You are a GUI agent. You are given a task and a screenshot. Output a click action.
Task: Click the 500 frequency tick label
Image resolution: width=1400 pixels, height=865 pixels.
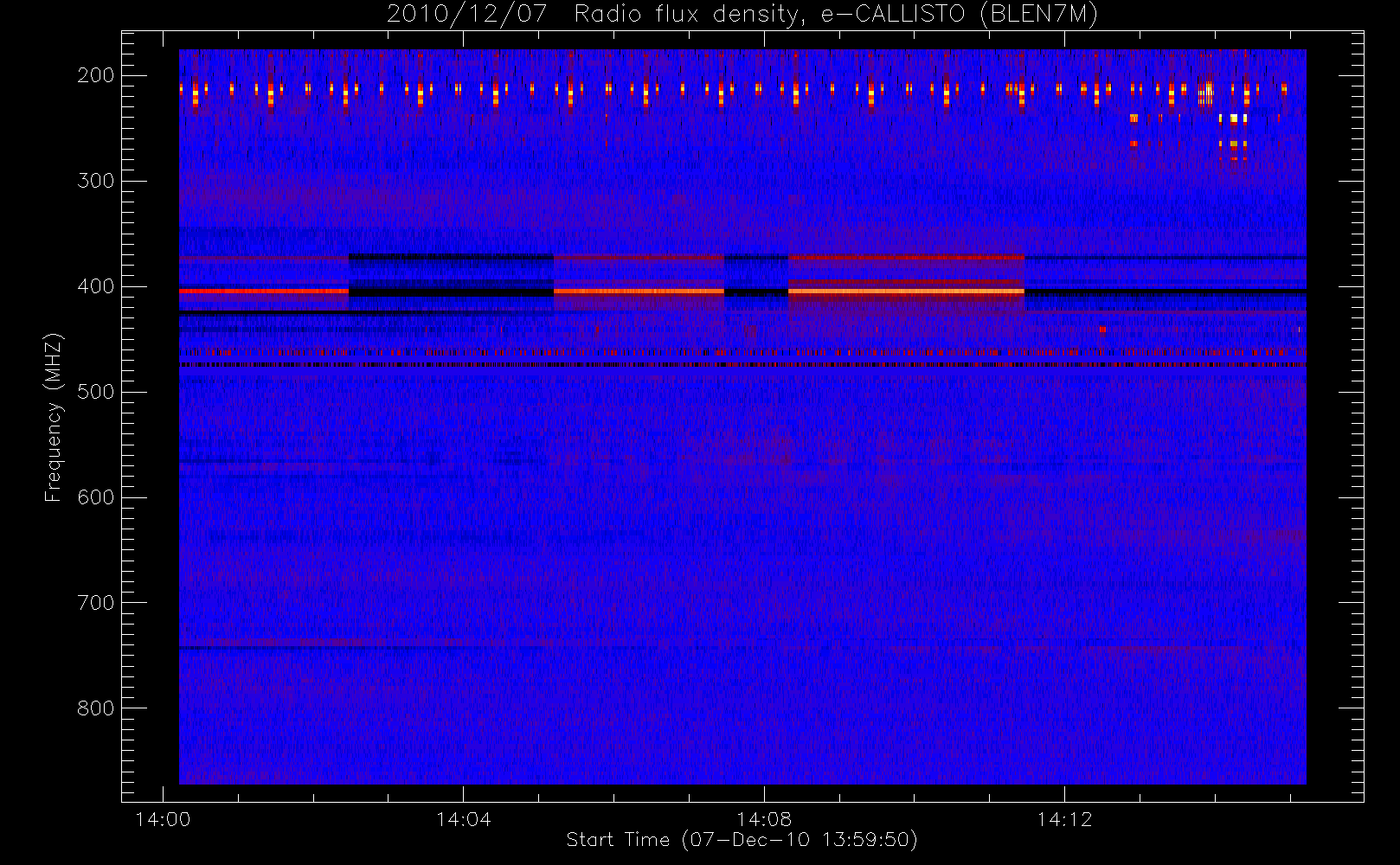click(x=96, y=392)
